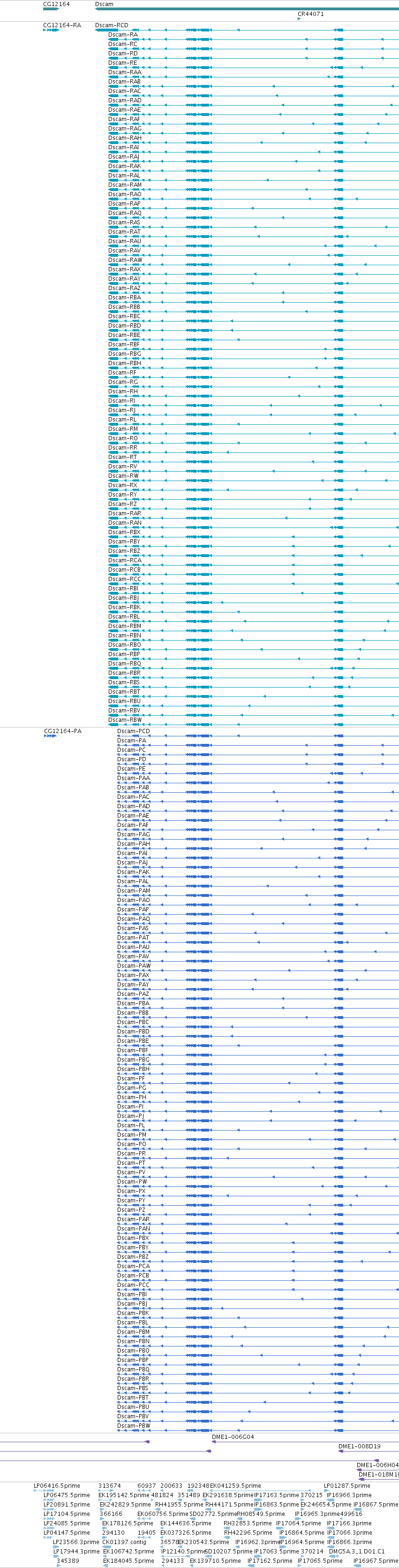Click transcript Dscam-RL
This screenshot has height=1568, width=399.
pos(122,420)
